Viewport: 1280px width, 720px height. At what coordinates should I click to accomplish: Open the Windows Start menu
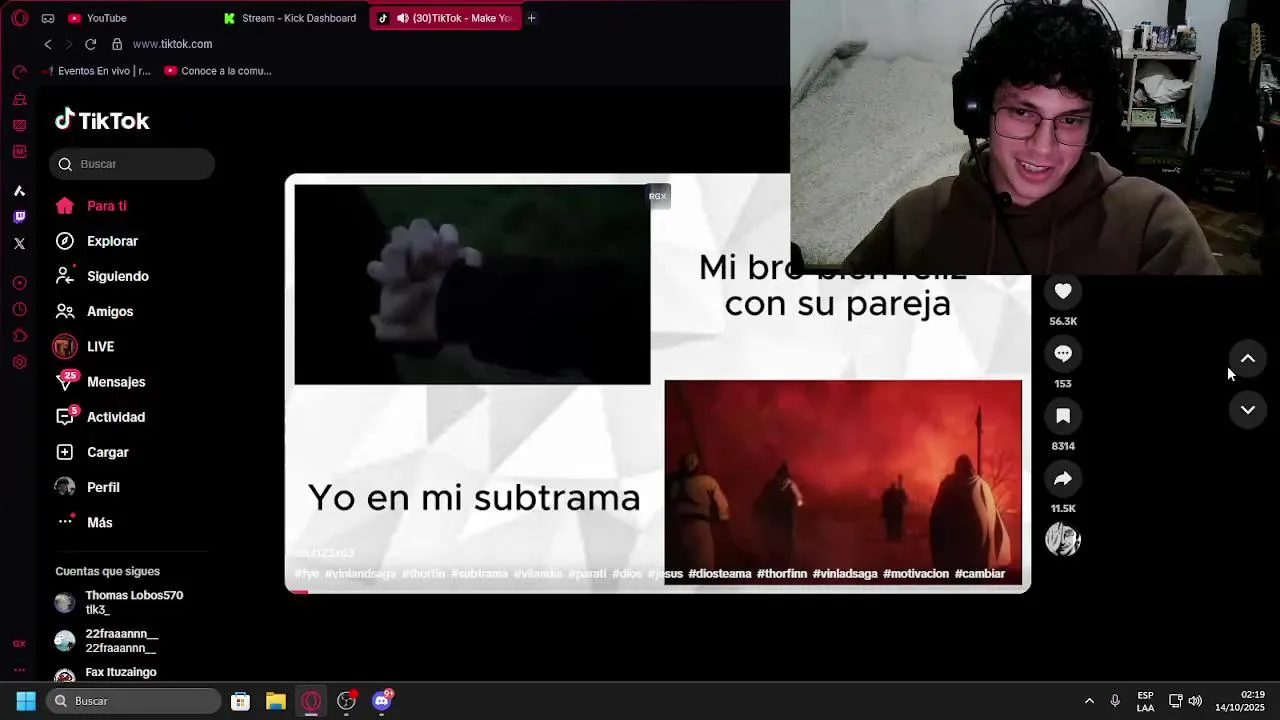tap(26, 701)
